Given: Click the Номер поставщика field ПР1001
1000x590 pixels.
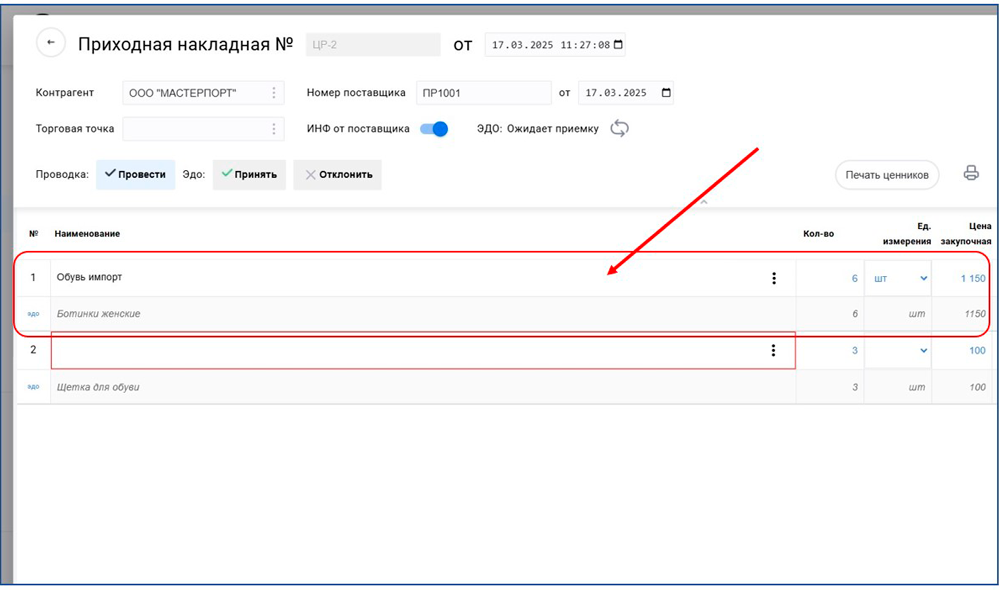Looking at the screenshot, I should (x=482, y=93).
